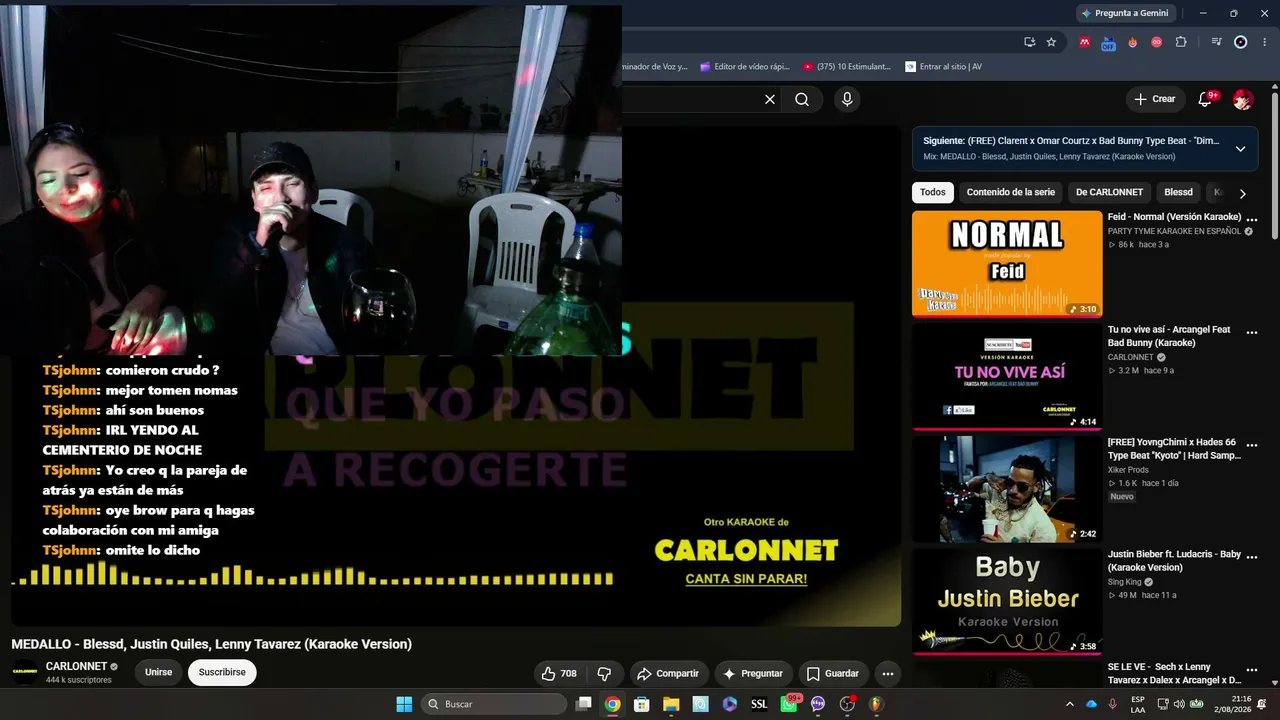This screenshot has height=720, width=1280.
Task: Click the Unirse channel button
Action: pyautogui.click(x=158, y=673)
